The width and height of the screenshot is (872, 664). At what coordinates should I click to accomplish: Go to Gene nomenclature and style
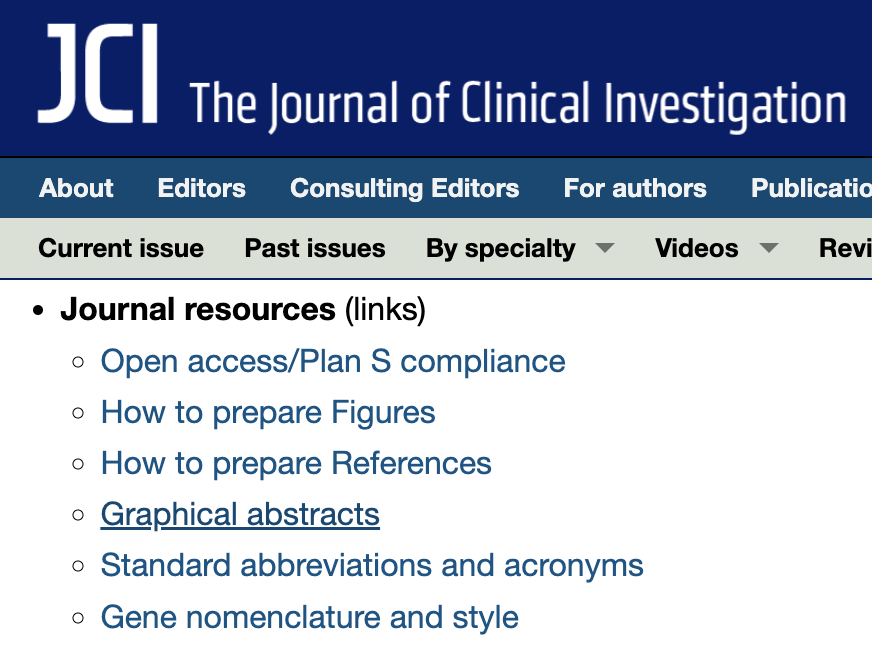point(310,617)
